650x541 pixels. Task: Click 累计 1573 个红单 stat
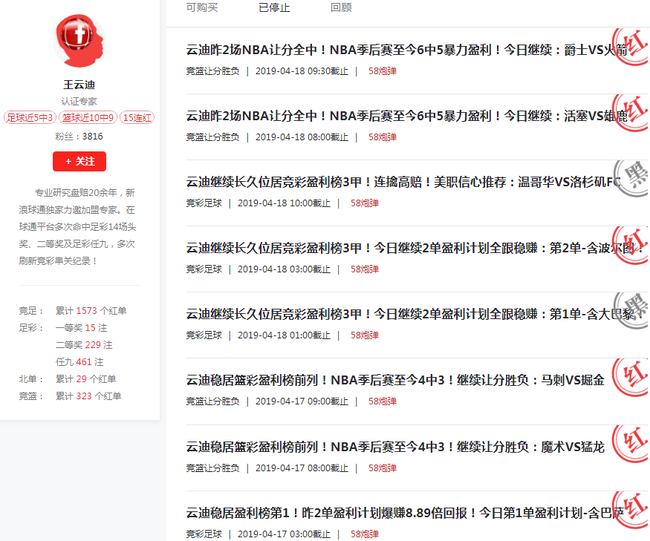91,311
